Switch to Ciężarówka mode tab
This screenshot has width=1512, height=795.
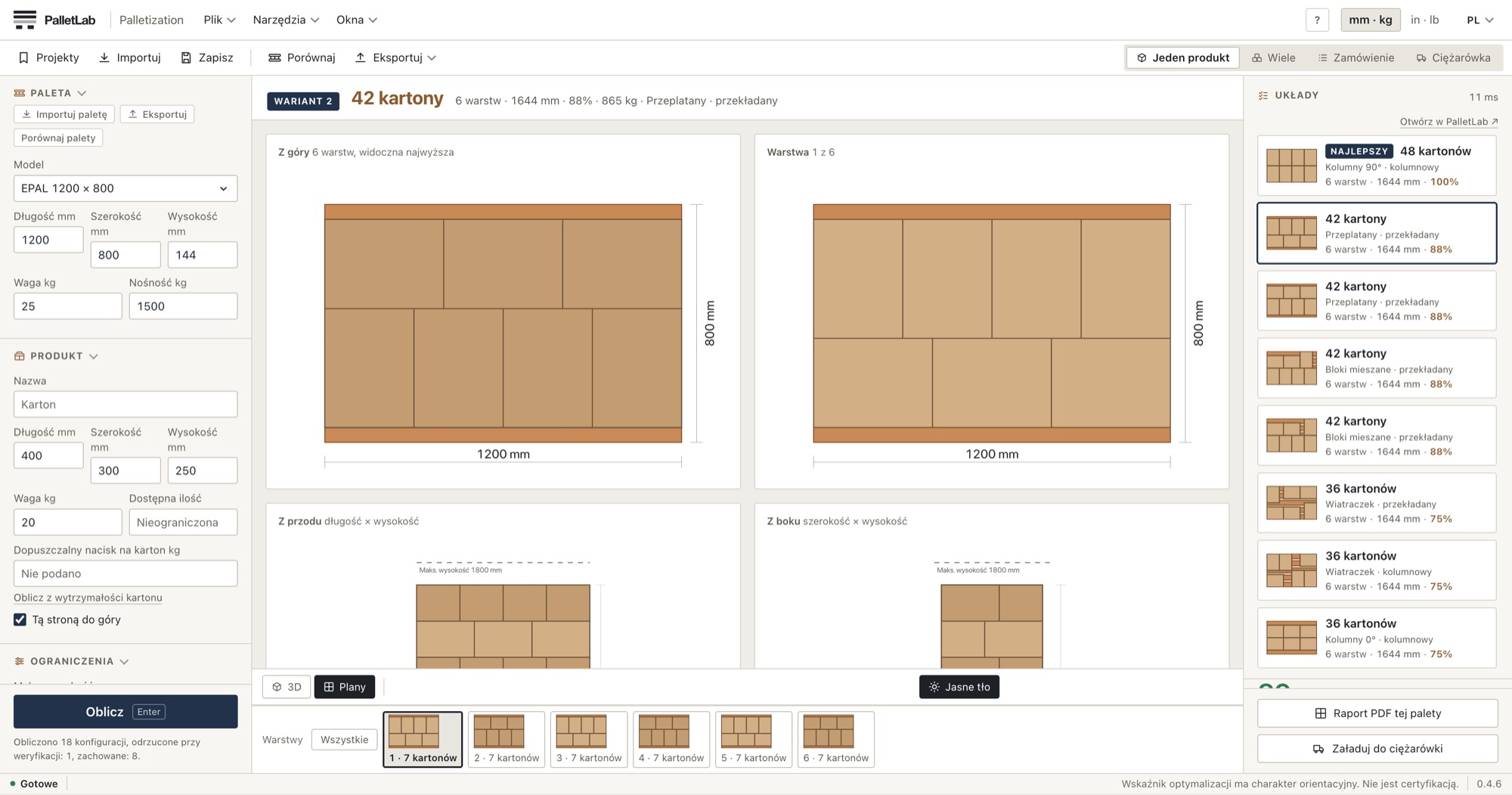1454,57
